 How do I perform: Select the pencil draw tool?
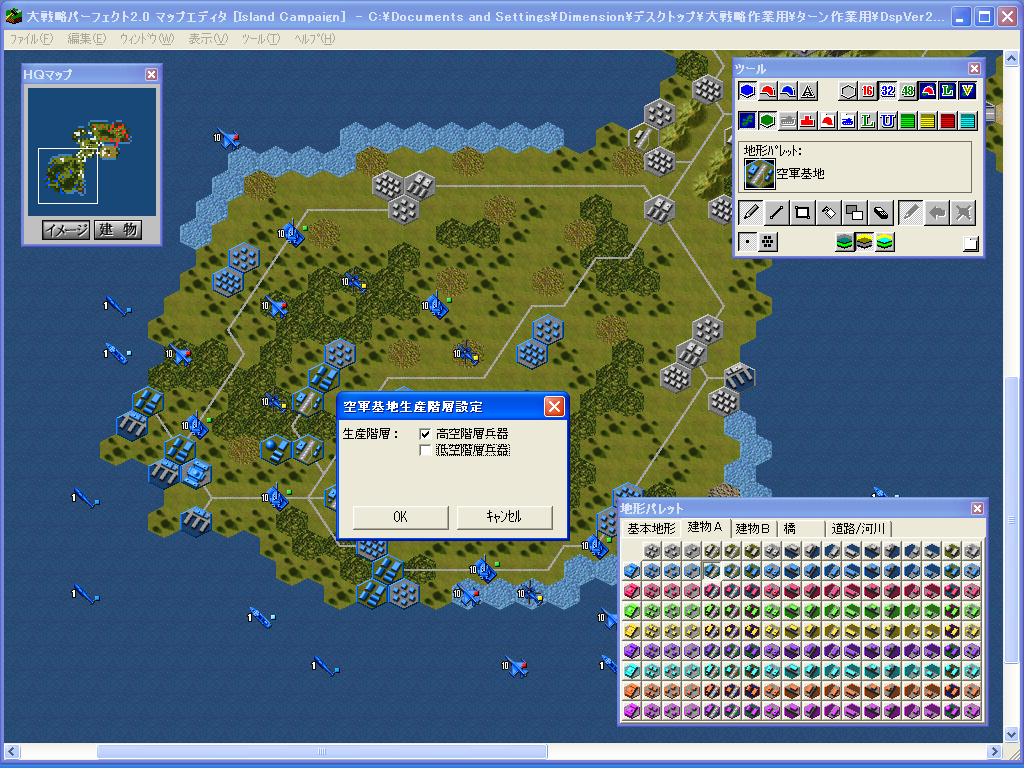coord(749,212)
